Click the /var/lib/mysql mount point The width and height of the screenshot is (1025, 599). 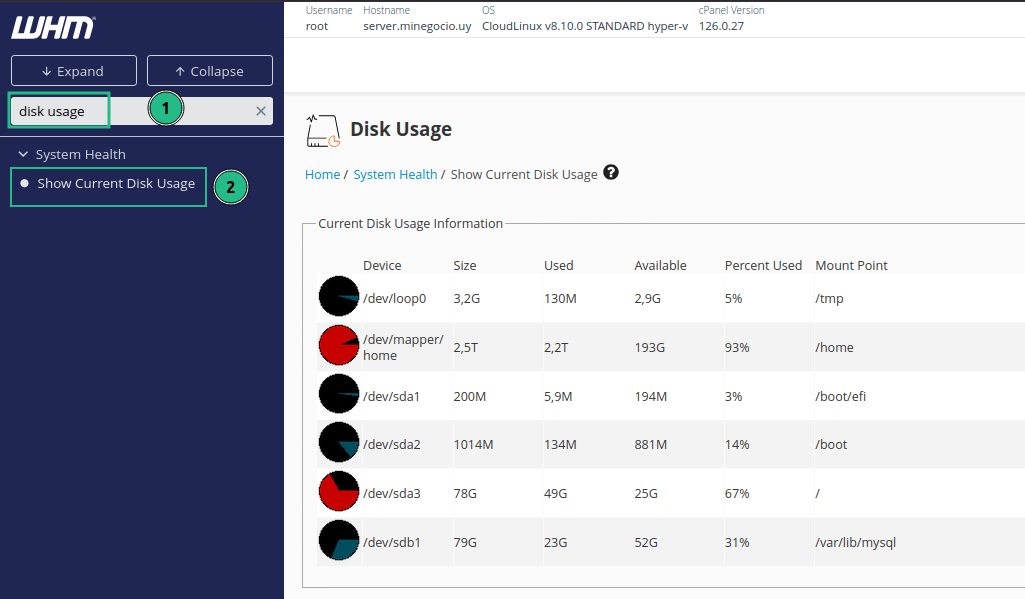[856, 543]
